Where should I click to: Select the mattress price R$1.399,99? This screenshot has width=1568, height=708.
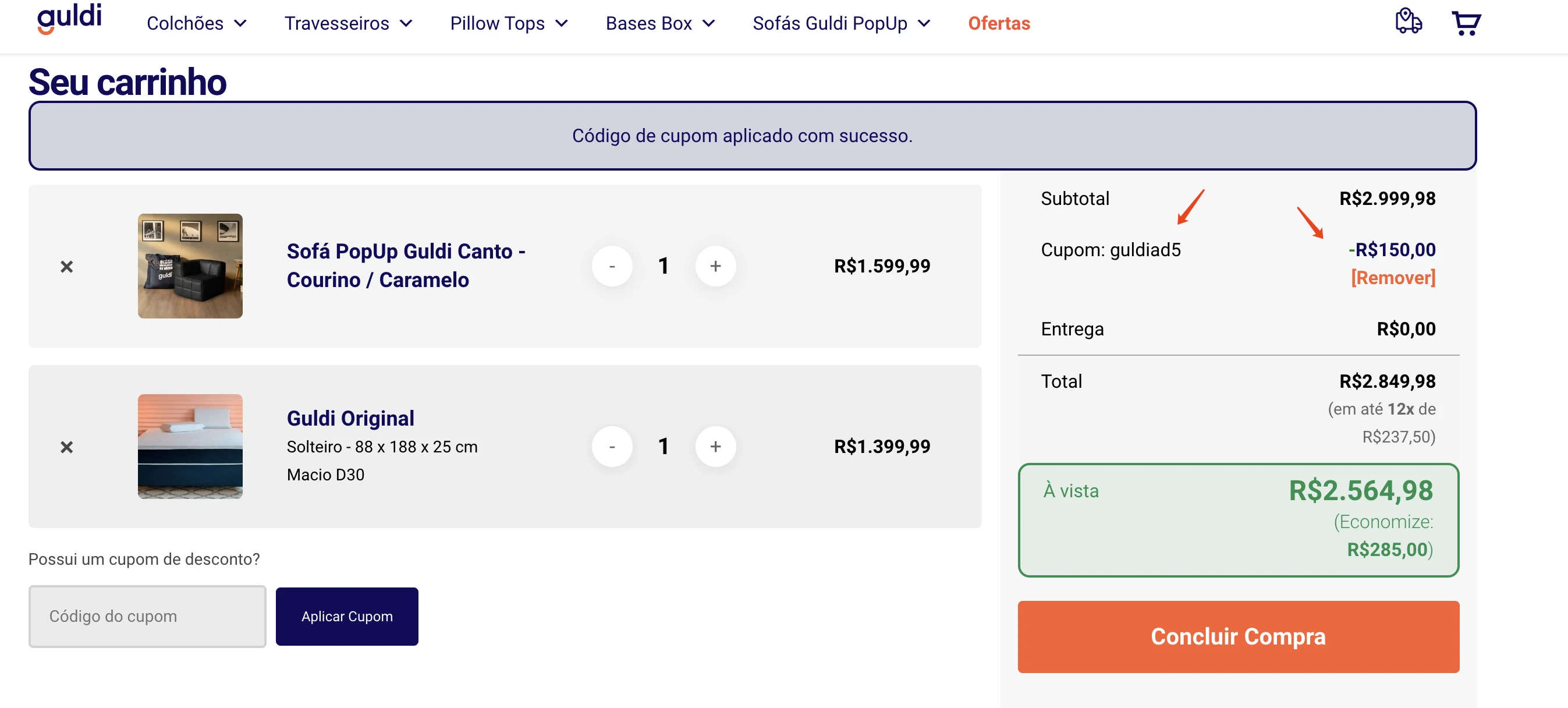[882, 447]
